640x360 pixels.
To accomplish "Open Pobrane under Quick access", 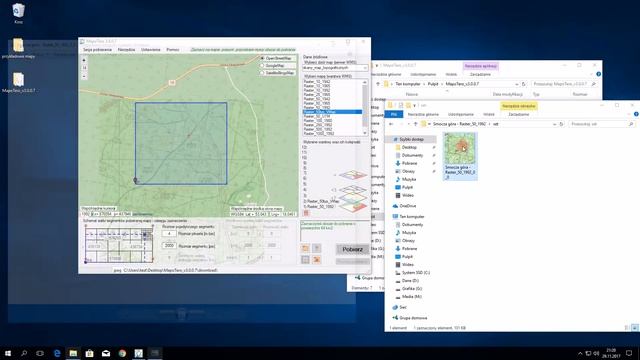I will tap(409, 163).
